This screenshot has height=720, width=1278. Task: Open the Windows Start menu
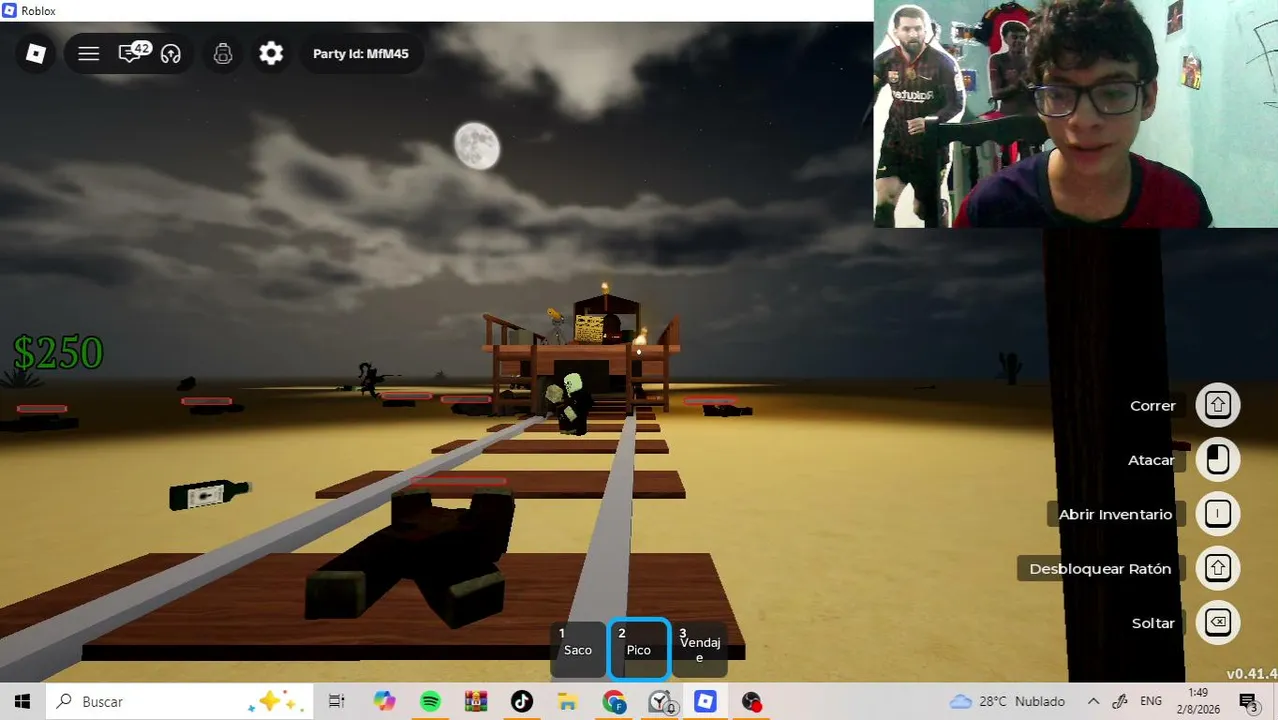[x=22, y=702]
